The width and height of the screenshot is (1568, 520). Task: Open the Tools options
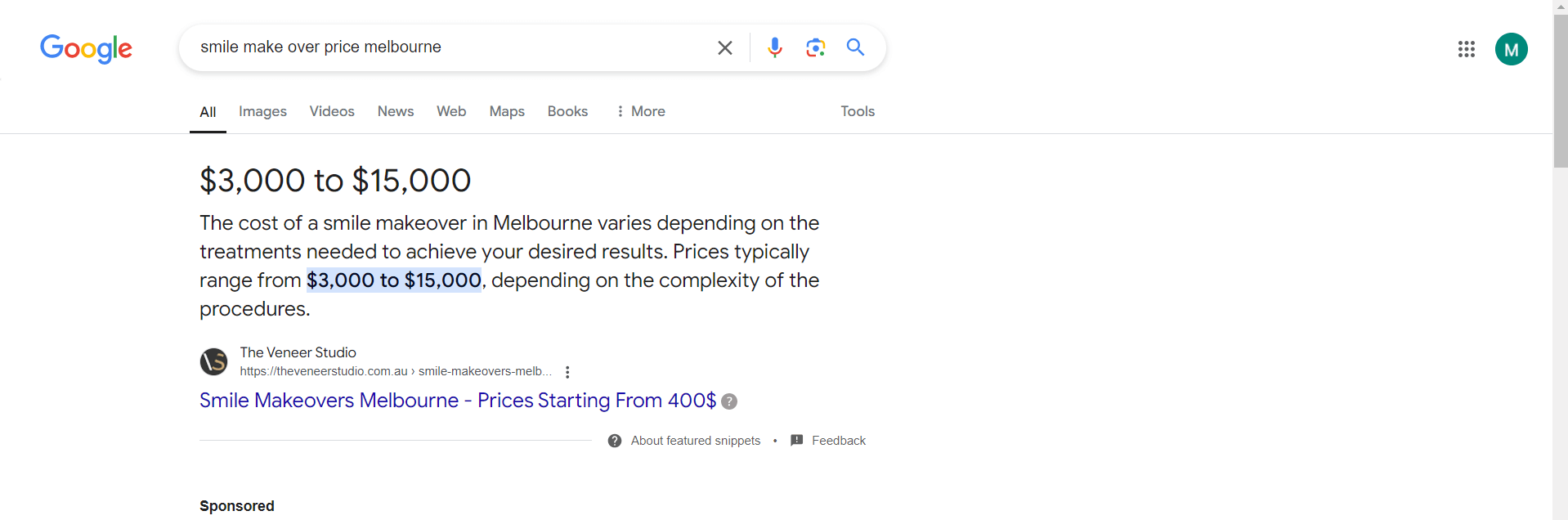[858, 111]
